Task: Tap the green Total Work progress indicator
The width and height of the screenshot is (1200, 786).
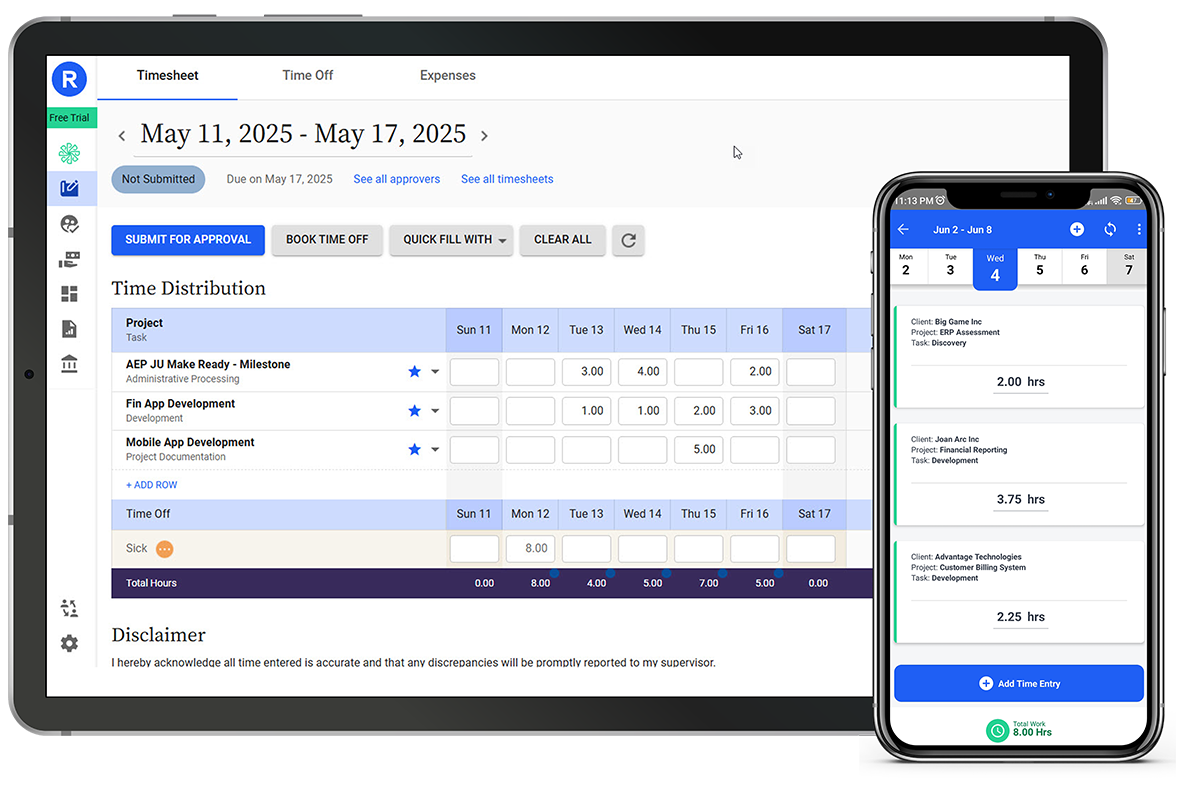Action: [997, 731]
